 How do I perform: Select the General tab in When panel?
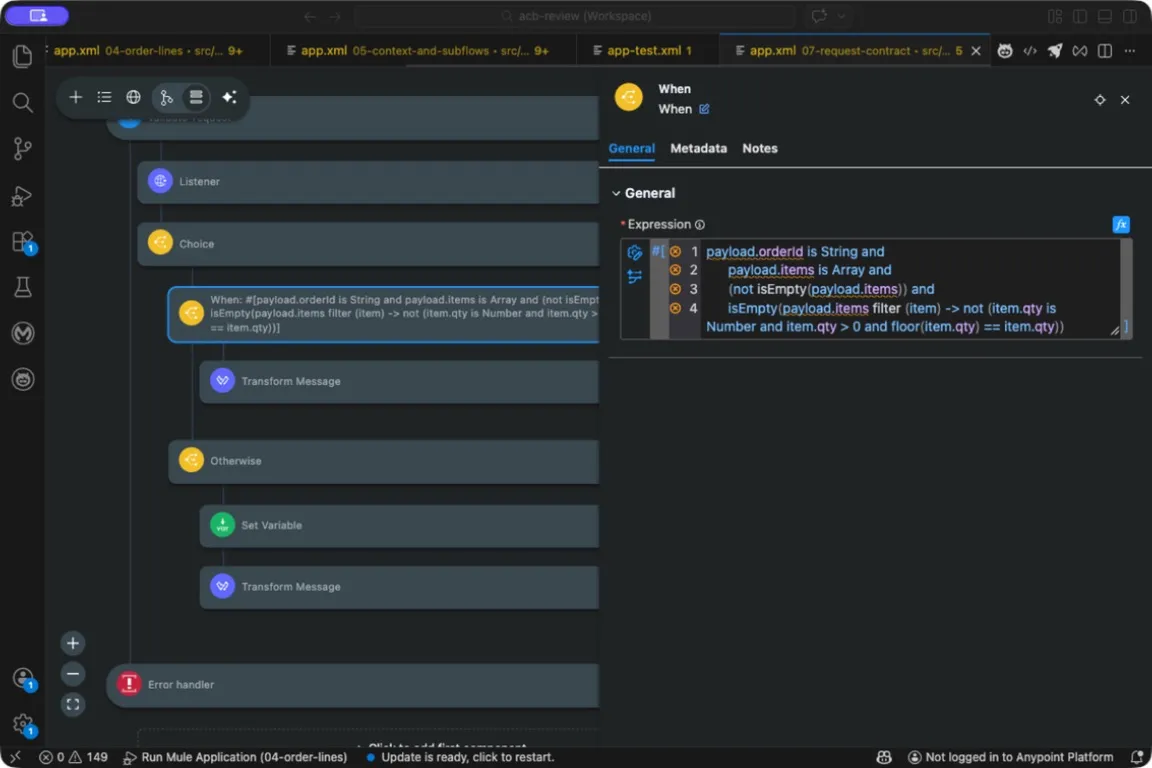point(631,148)
